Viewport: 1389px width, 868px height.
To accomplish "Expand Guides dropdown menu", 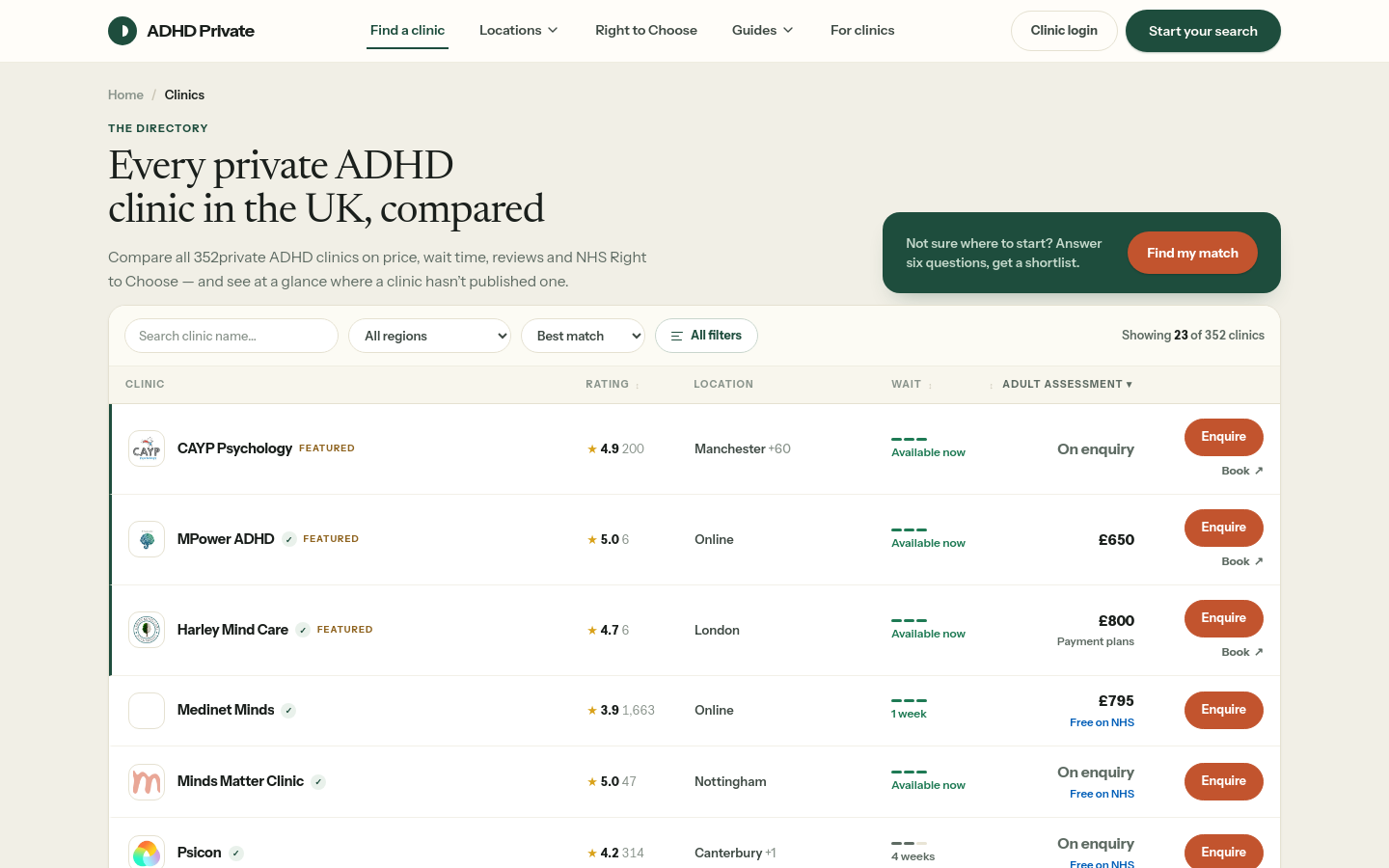I will [x=763, y=31].
